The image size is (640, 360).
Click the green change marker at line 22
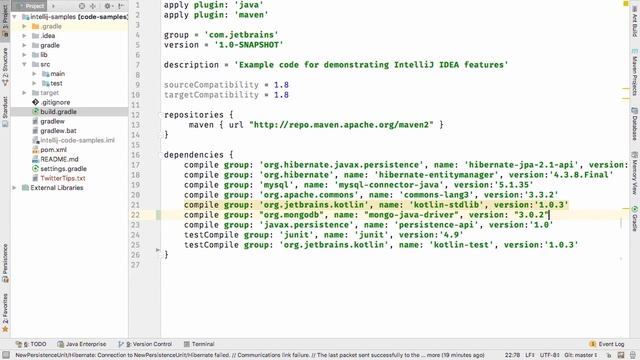point(158,215)
